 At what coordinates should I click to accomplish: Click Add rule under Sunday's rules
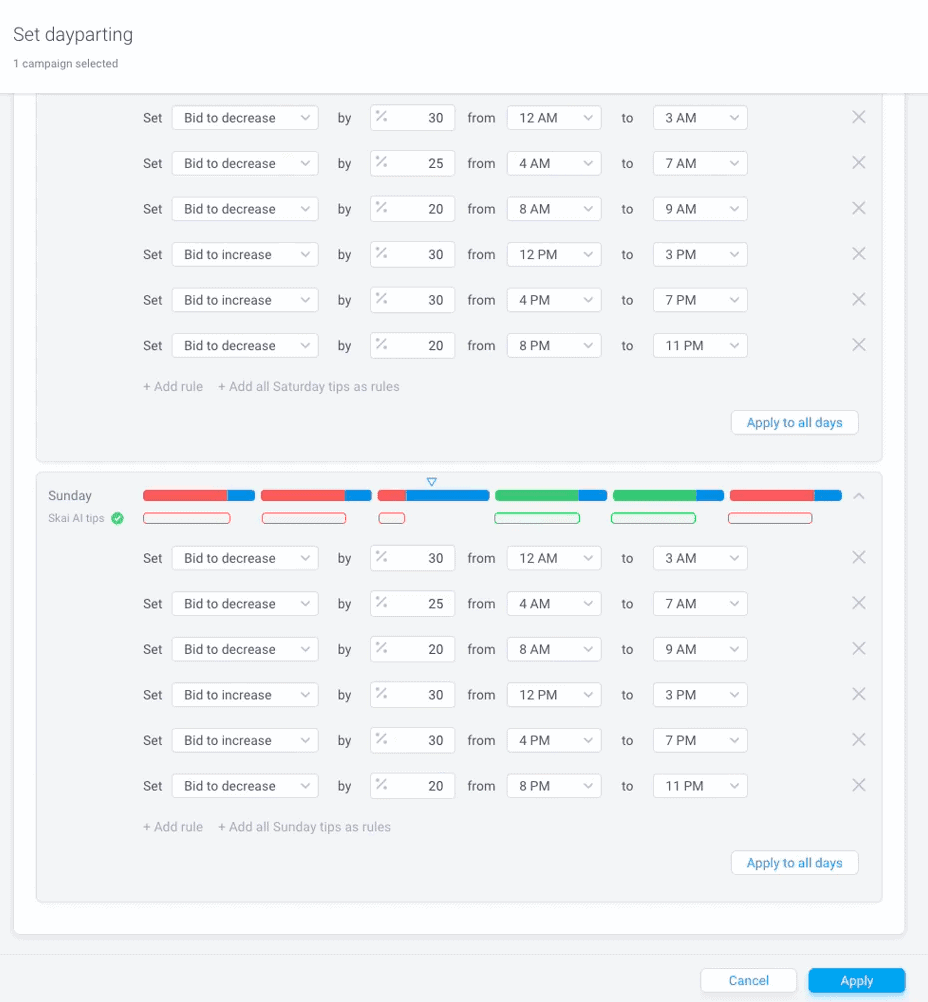[172, 826]
